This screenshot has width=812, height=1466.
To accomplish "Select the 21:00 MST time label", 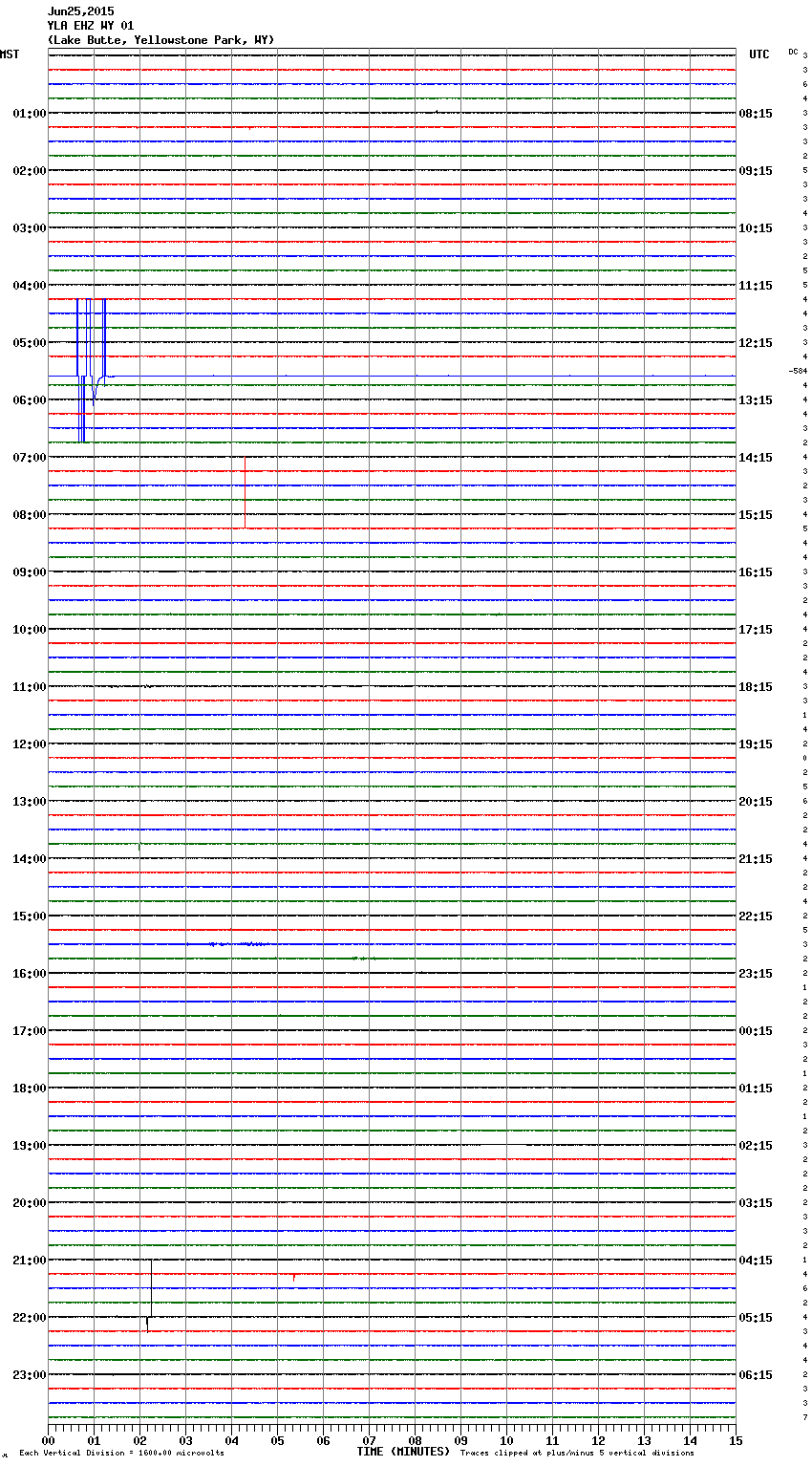I will click(29, 1261).
